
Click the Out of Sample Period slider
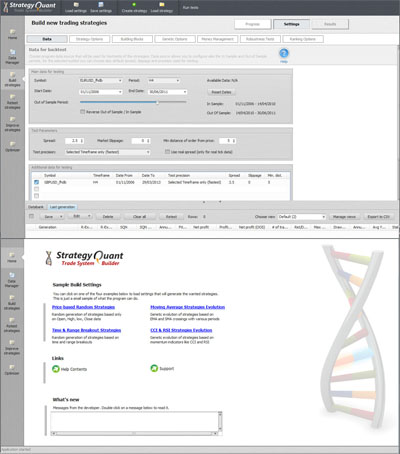[x=133, y=102]
